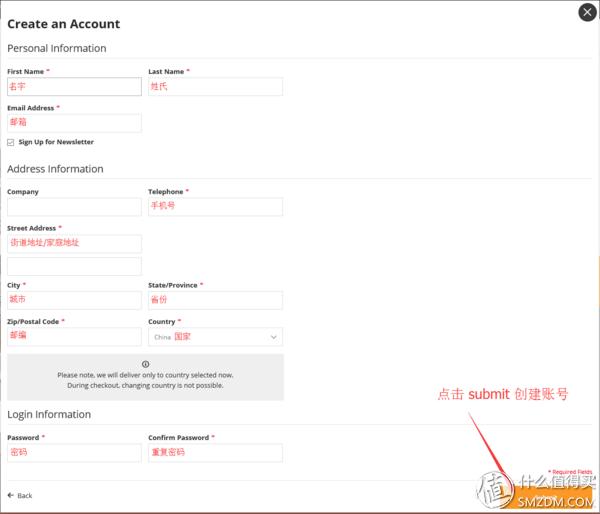Screen dimensions: 600x514
Task: Click the info icon in delivery notice
Action: coord(145,364)
